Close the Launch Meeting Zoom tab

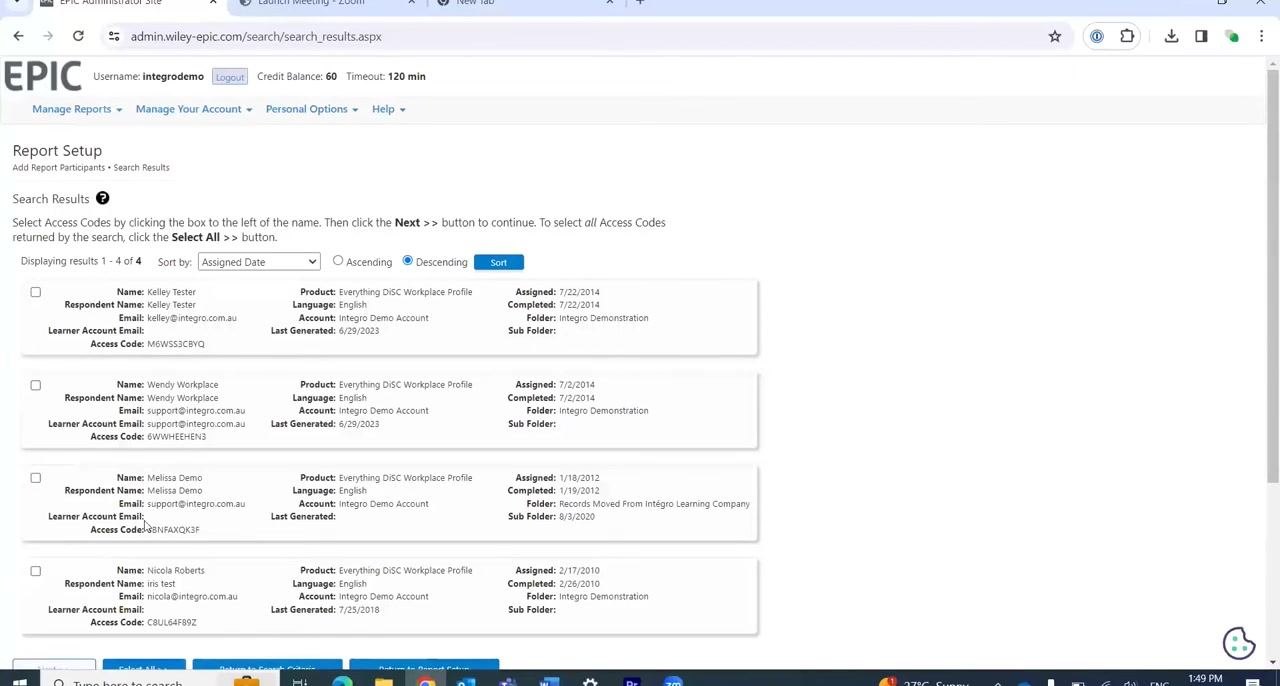pyautogui.click(x=411, y=2)
